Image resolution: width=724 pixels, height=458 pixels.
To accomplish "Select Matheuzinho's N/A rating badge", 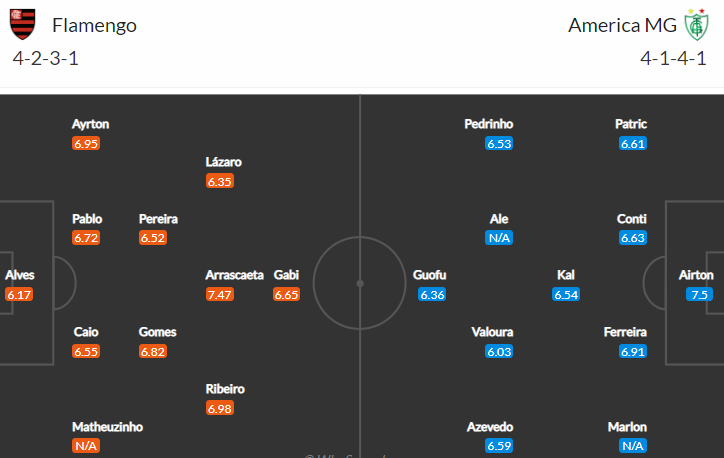I will 86,446.
